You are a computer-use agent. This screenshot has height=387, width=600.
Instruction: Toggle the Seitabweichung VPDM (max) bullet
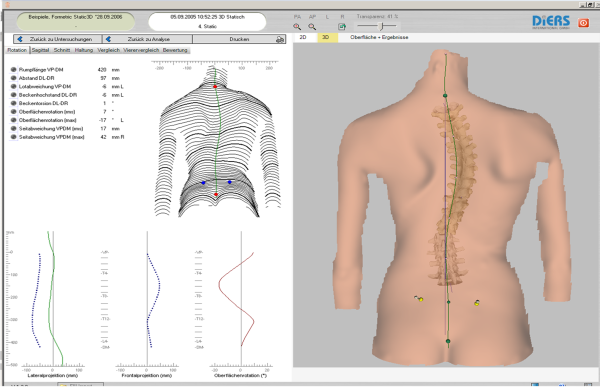[13, 137]
